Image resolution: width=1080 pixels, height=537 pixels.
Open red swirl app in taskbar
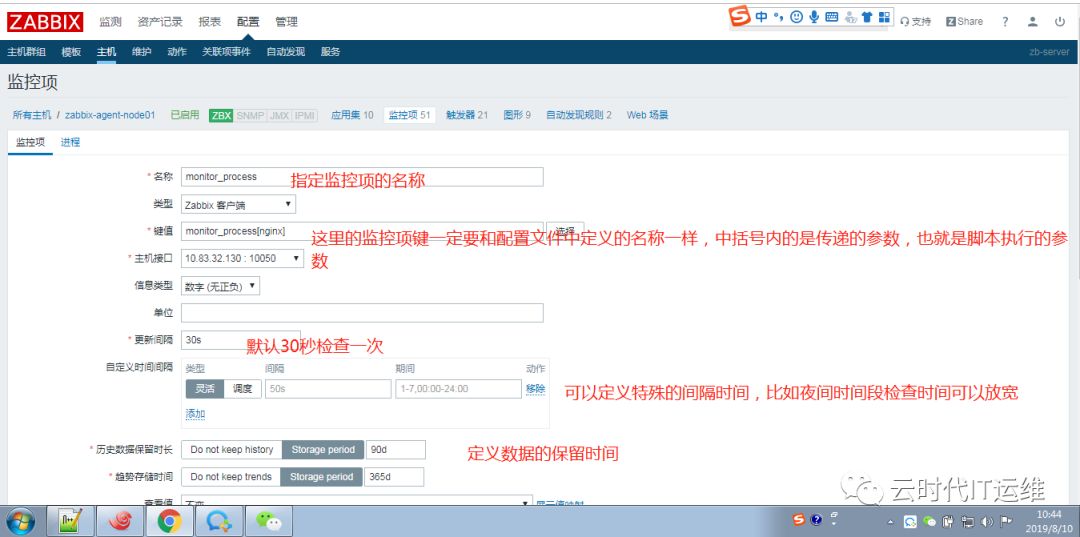(x=120, y=521)
